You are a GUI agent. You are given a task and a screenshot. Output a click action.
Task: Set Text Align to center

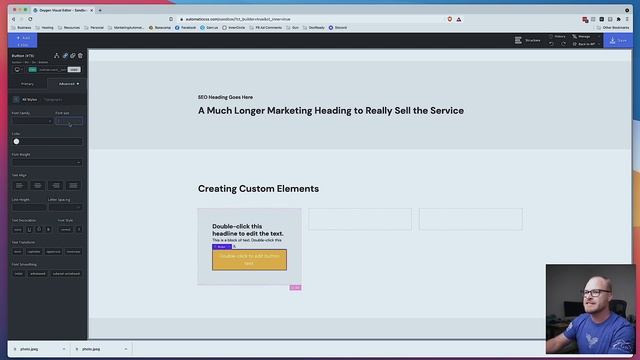pos(38,186)
